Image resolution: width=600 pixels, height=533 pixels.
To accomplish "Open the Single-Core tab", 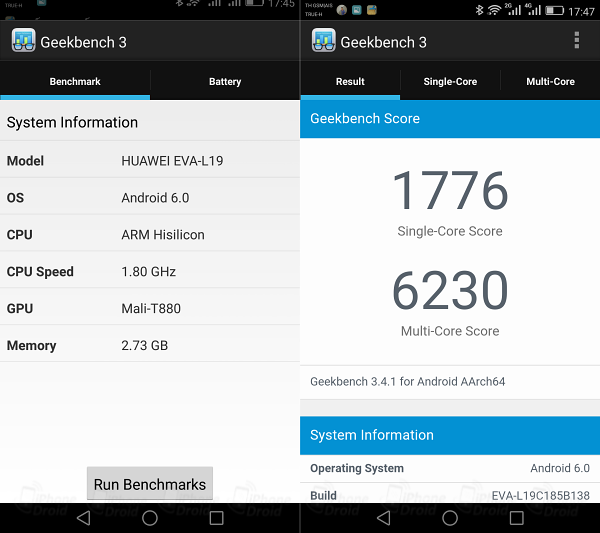I will pyautogui.click(x=450, y=81).
